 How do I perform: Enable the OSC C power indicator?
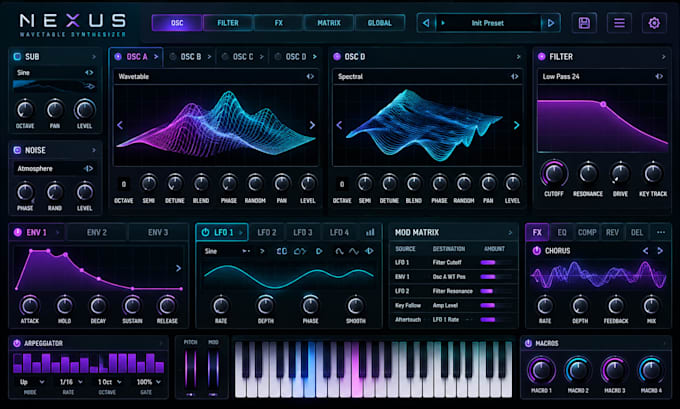click(225, 56)
